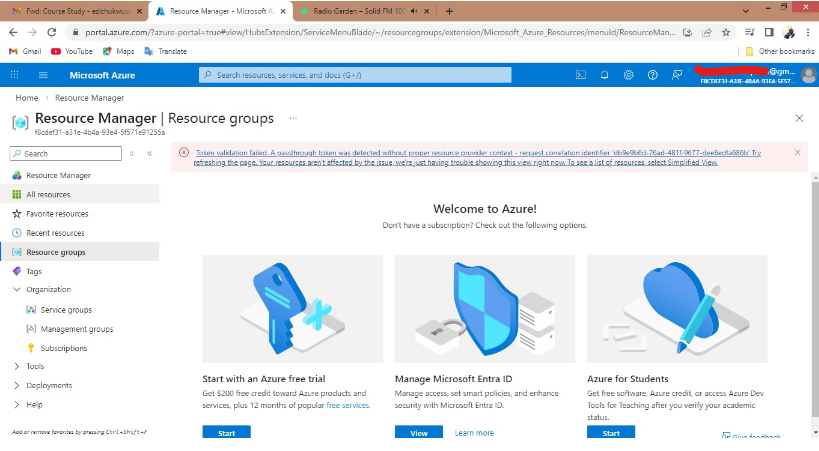
Task: Select Resource groups in the sidebar
Action: click(80, 252)
